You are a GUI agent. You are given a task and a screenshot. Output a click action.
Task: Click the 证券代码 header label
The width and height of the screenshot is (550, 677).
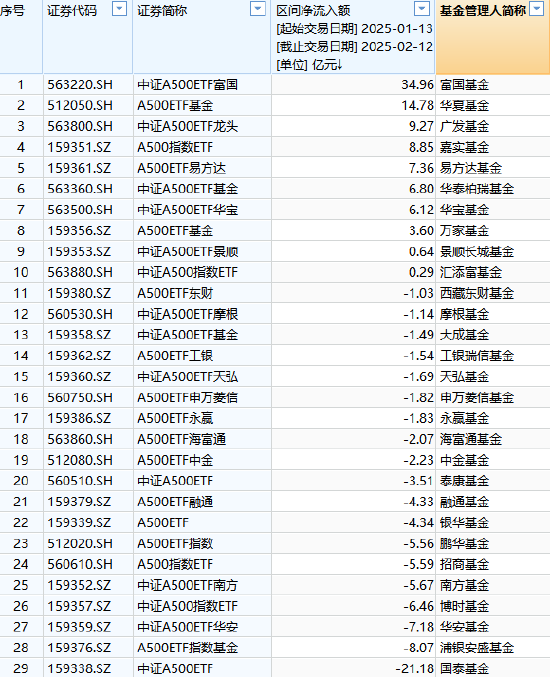click(72, 11)
